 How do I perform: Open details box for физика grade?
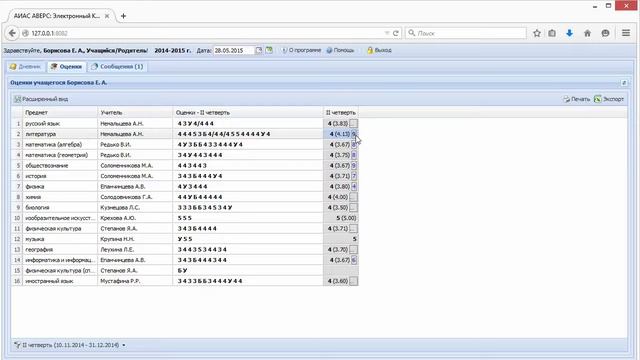point(354,187)
